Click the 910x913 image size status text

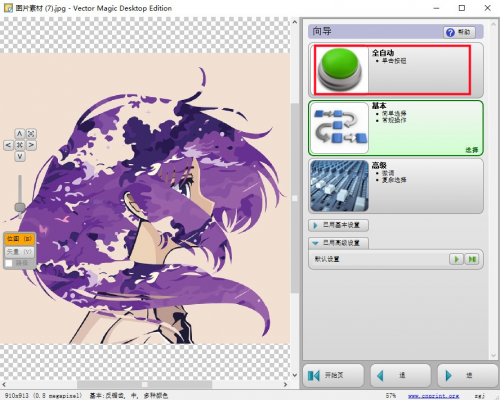pyautogui.click(x=43, y=396)
